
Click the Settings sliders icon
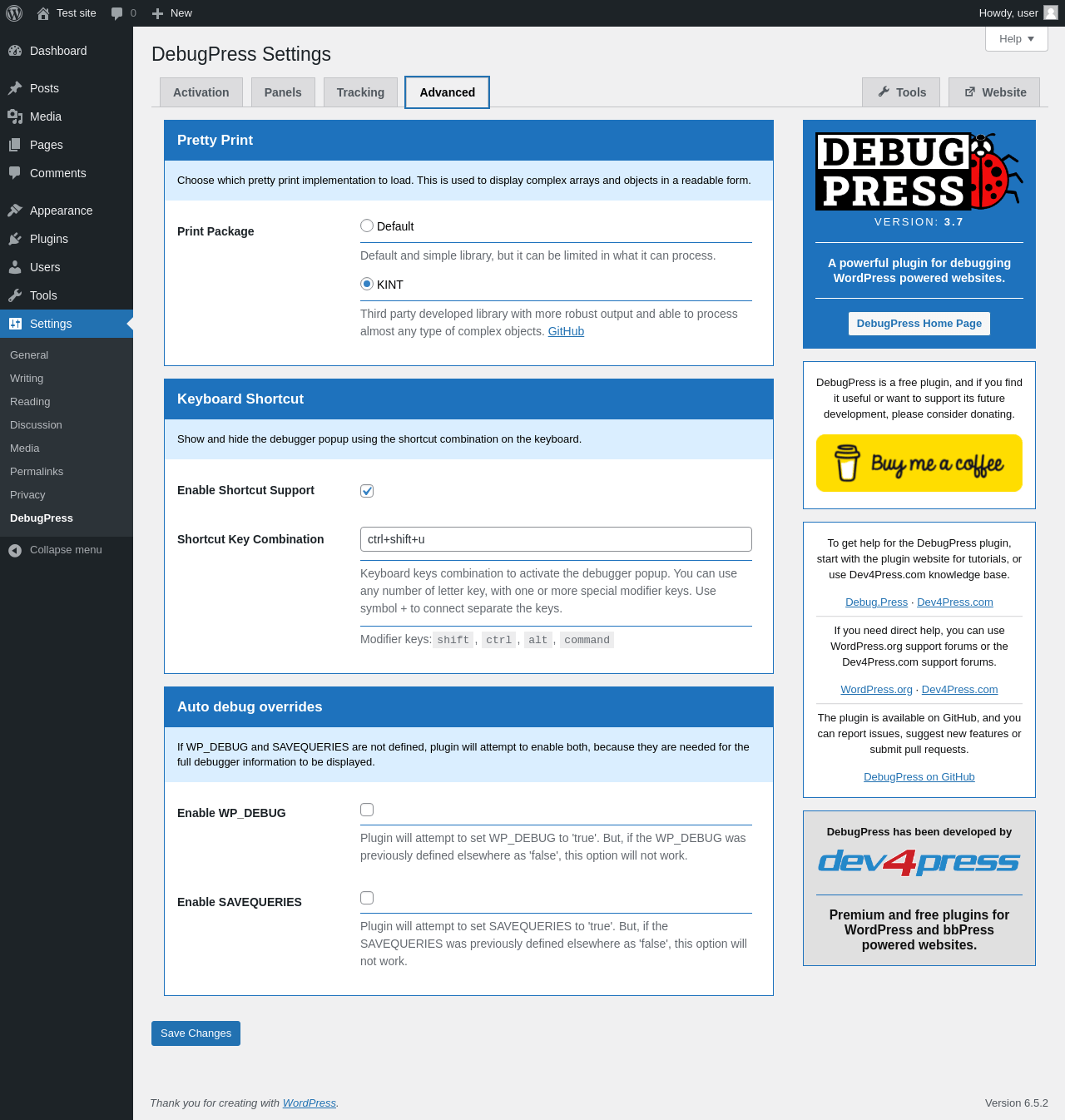(x=15, y=324)
